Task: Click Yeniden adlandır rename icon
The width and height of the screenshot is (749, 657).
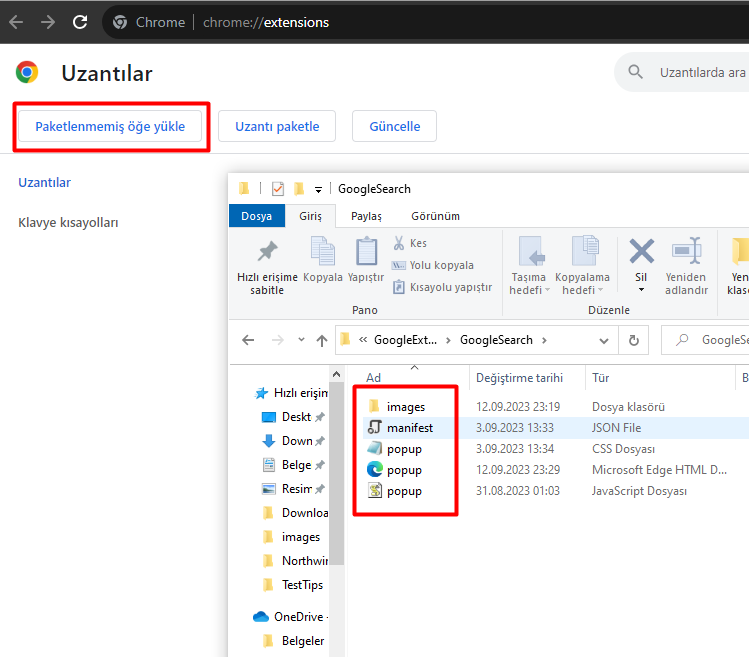Action: (686, 250)
